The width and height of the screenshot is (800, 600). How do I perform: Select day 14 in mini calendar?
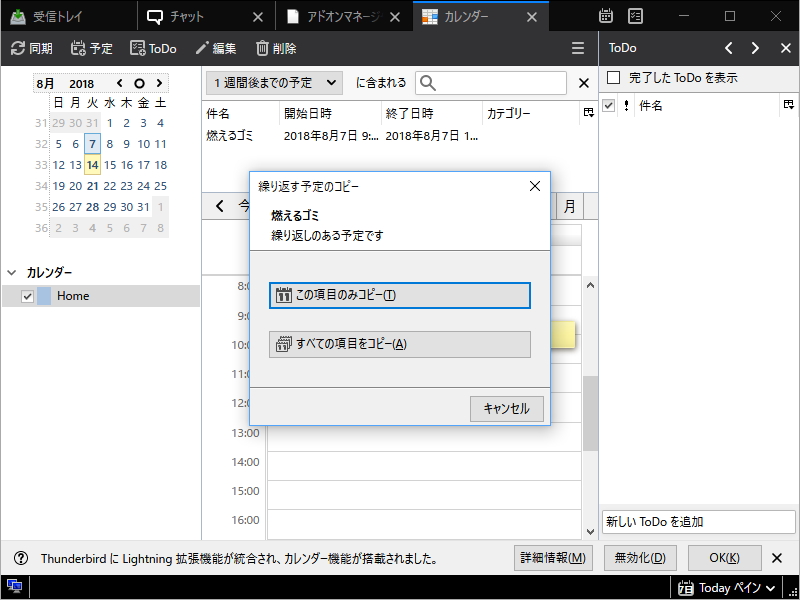click(92, 165)
